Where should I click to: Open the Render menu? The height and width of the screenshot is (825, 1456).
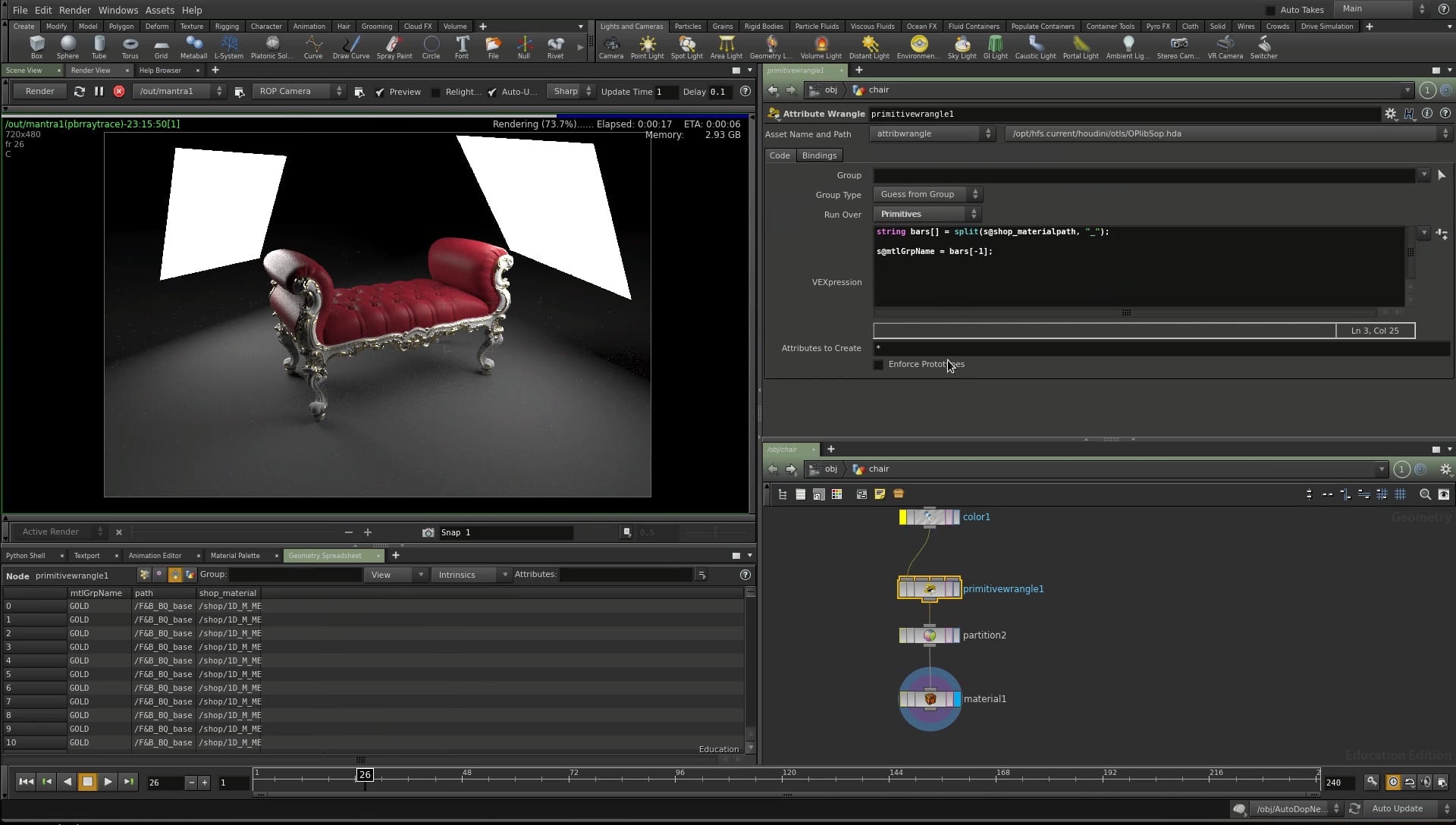pos(74,10)
